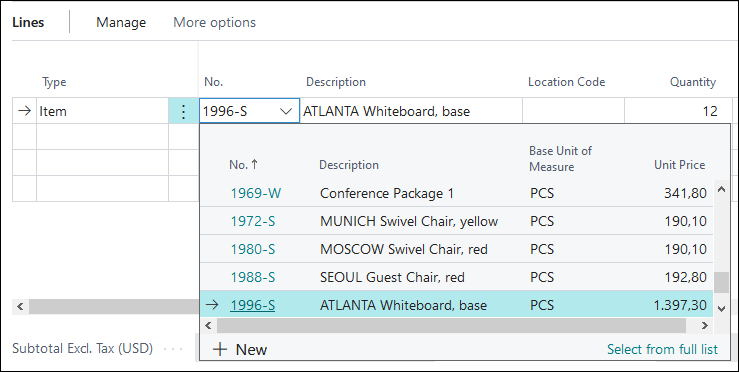Viewport: 739px width, 372px height.
Task: Click unit price 192,80
Action: click(x=685, y=277)
